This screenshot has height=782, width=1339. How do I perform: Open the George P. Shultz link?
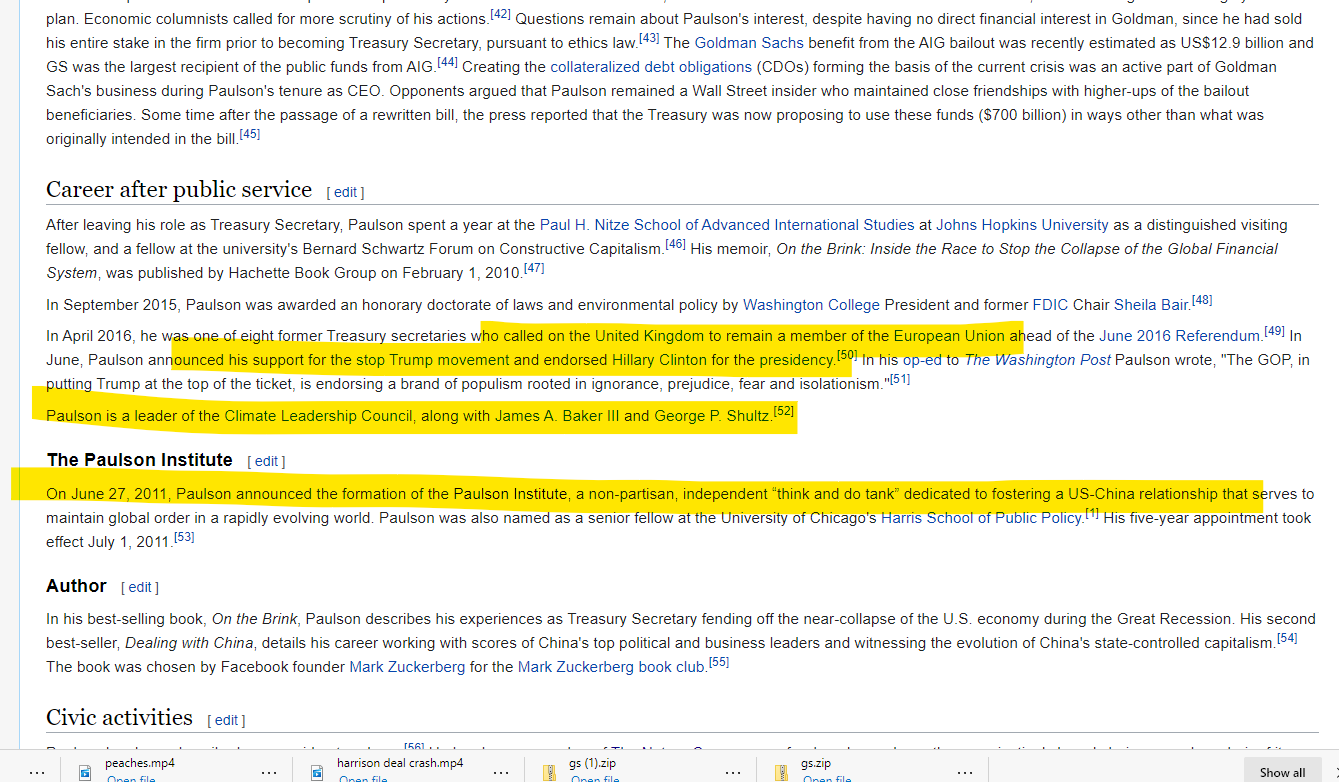(x=712, y=415)
